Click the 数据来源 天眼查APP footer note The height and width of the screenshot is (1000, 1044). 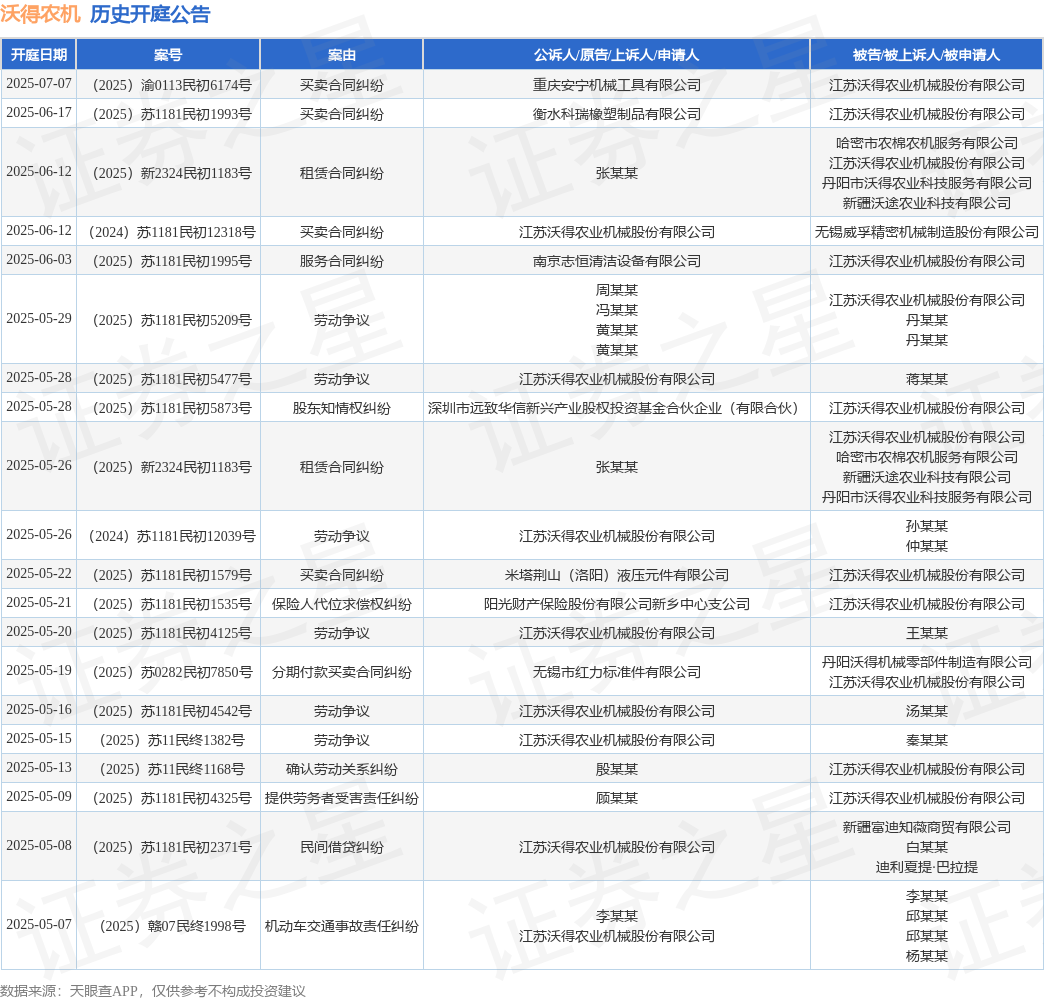click(x=152, y=991)
